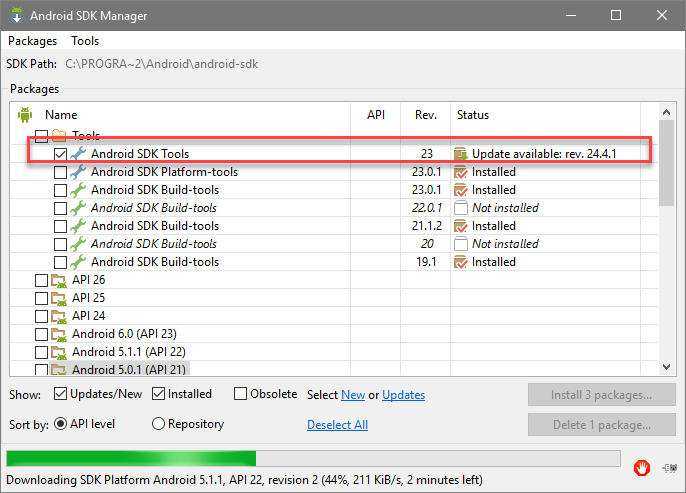
Task: Select the API level sort radio button
Action: pos(60,423)
